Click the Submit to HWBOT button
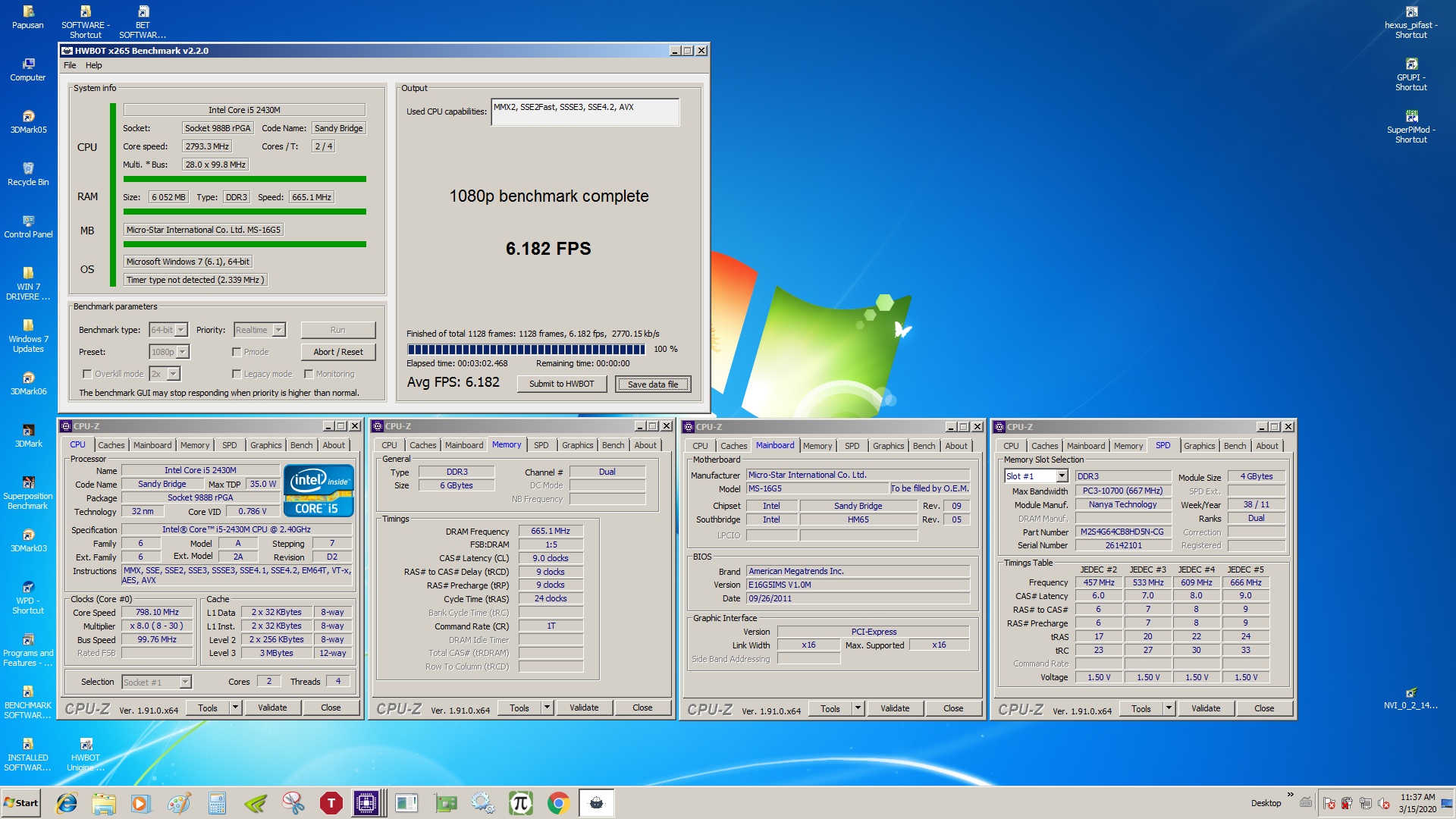Viewport: 1456px width, 819px height. pyautogui.click(x=562, y=384)
